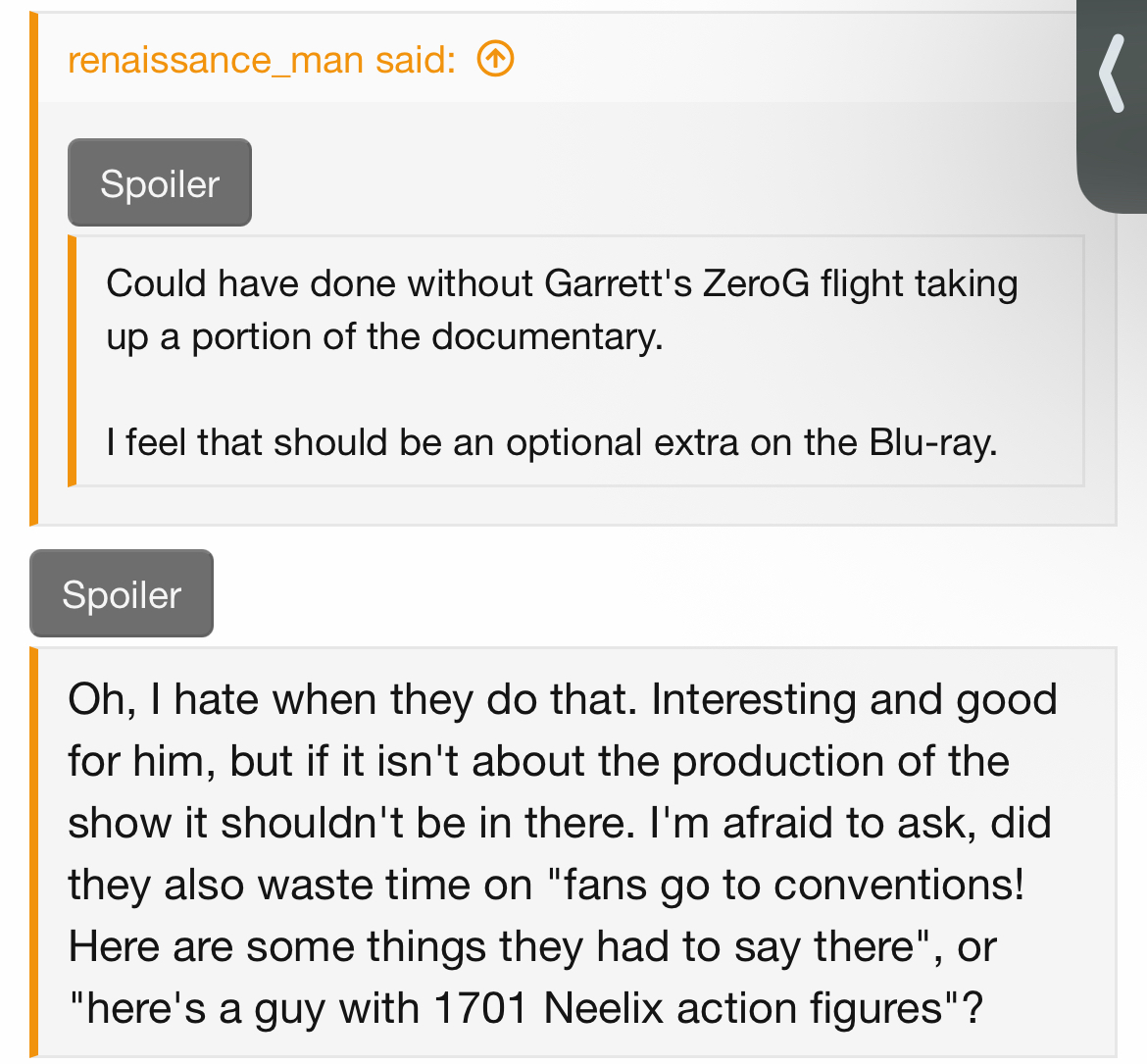Viewport: 1147px width, 1064px height.
Task: Click the "show it shouldn't be in there" line
Action: click(x=560, y=823)
